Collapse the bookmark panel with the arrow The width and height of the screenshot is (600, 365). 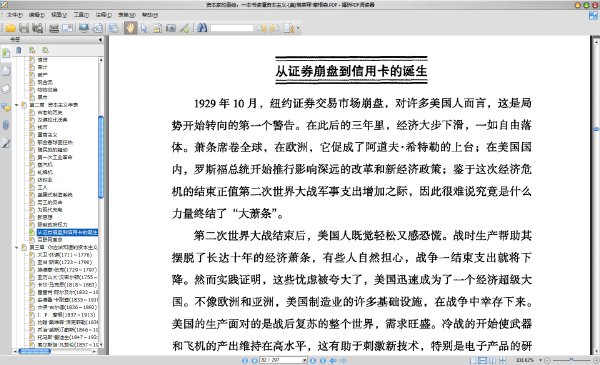point(100,39)
